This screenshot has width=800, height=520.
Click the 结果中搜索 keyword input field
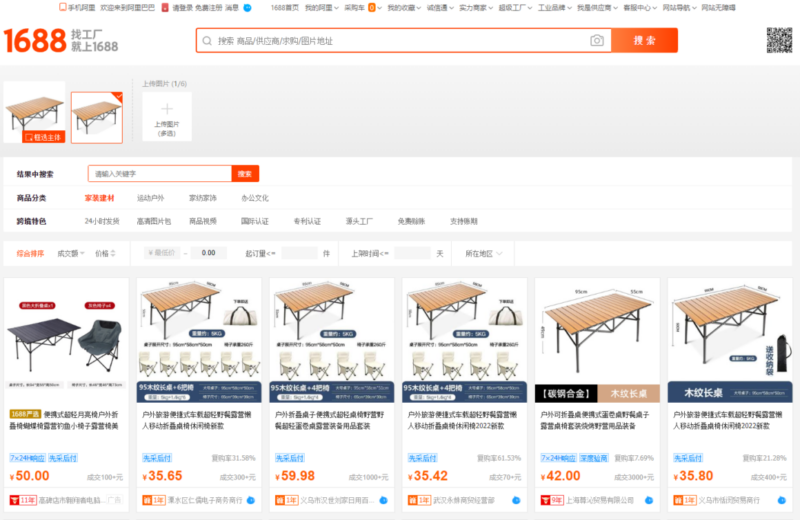[x=160, y=173]
